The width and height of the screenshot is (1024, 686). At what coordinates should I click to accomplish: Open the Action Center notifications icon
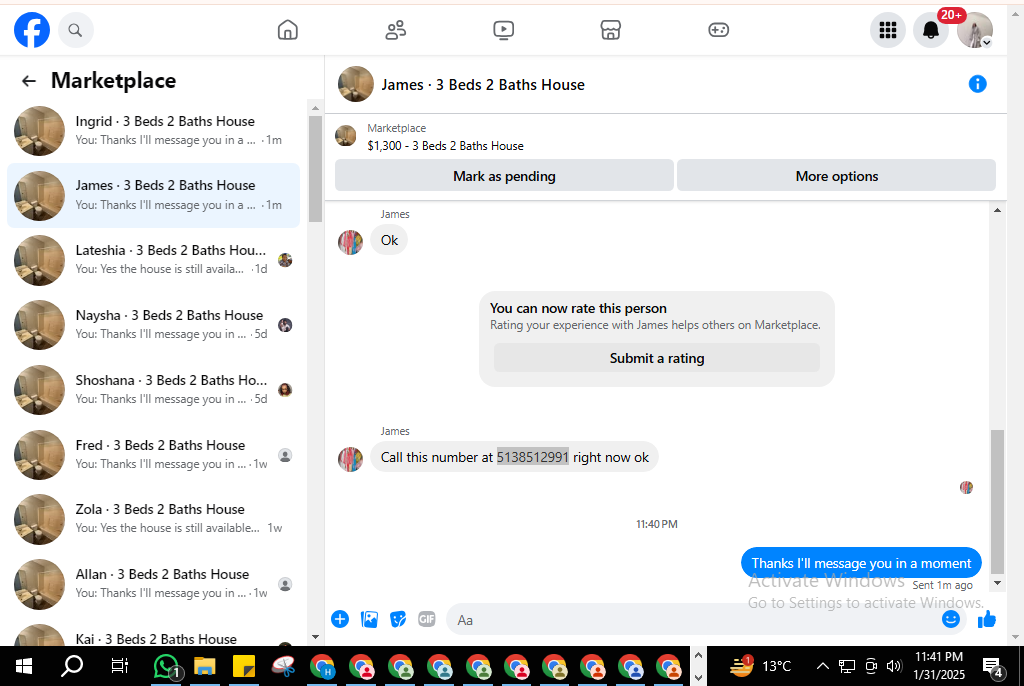coord(993,666)
